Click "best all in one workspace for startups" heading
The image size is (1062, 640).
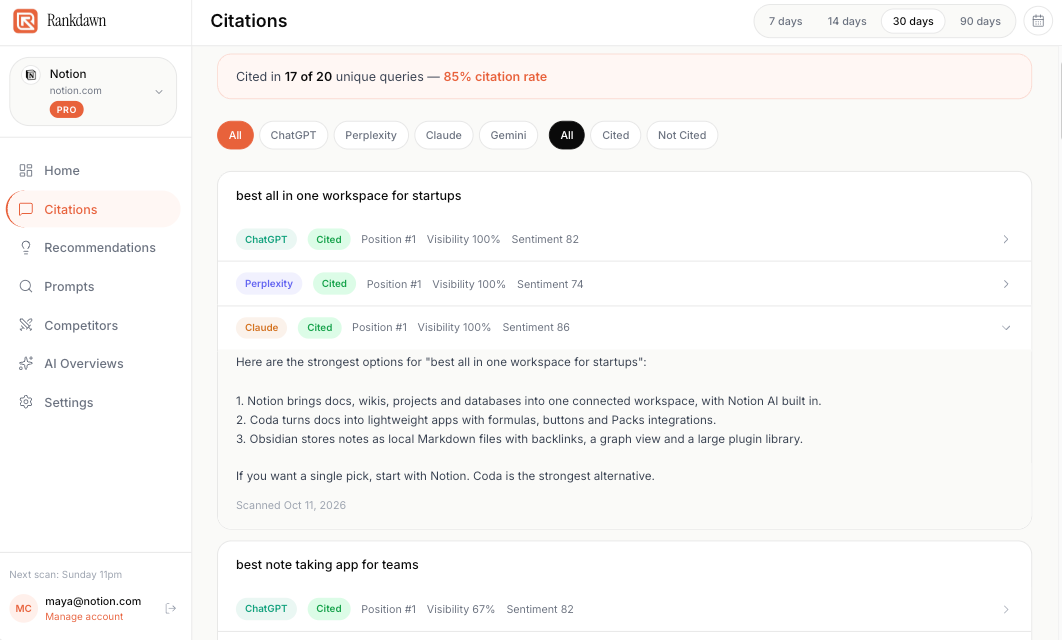(x=348, y=196)
